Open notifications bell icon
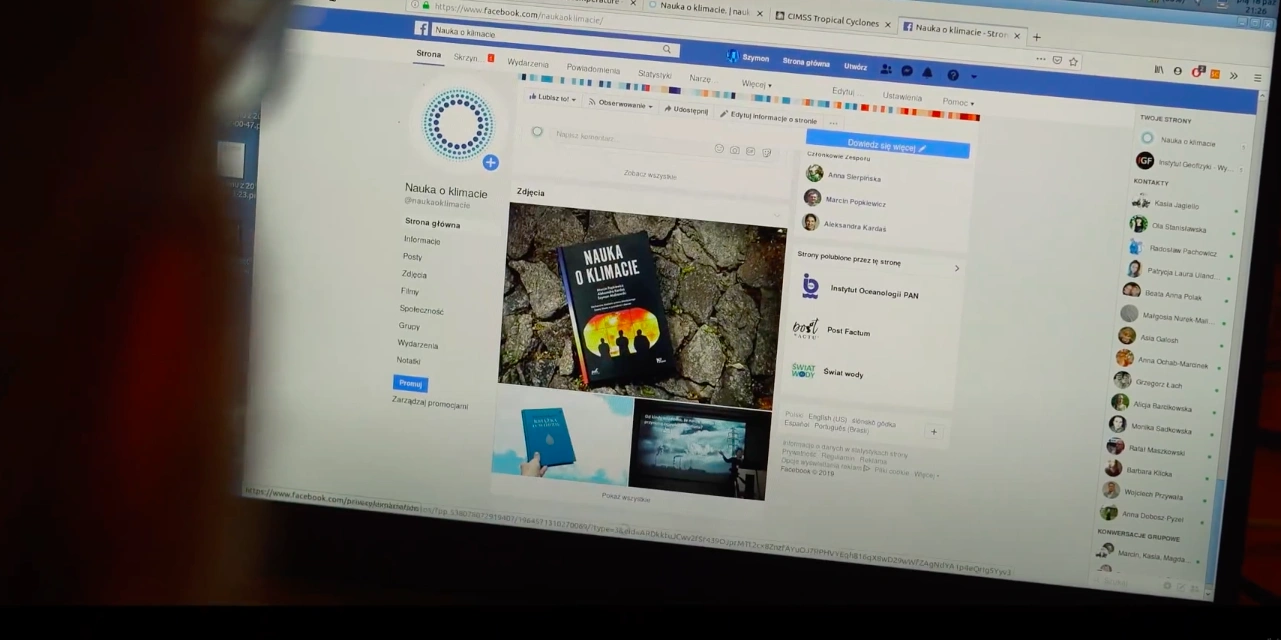The width and height of the screenshot is (1281, 640). pyautogui.click(x=927, y=72)
